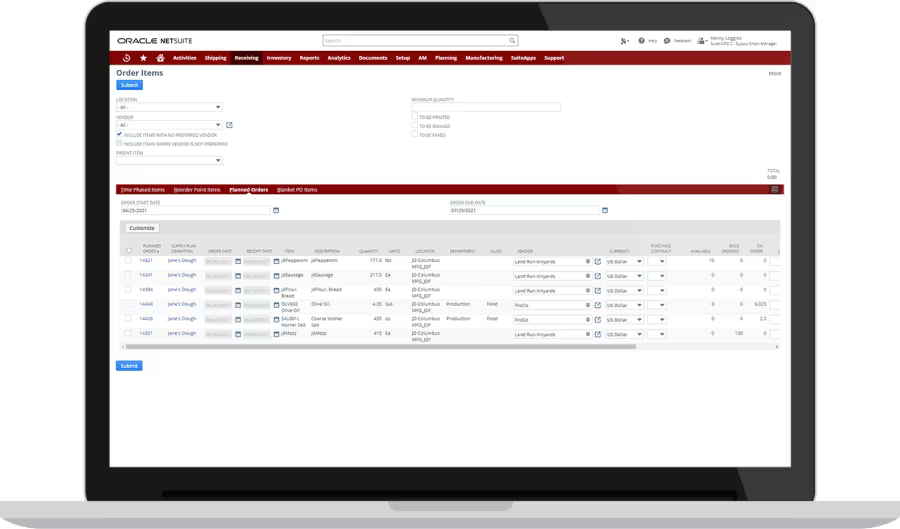The width and height of the screenshot is (900, 529).
Task: Select the row checkbox for planned order 14321
Action: (x=128, y=260)
